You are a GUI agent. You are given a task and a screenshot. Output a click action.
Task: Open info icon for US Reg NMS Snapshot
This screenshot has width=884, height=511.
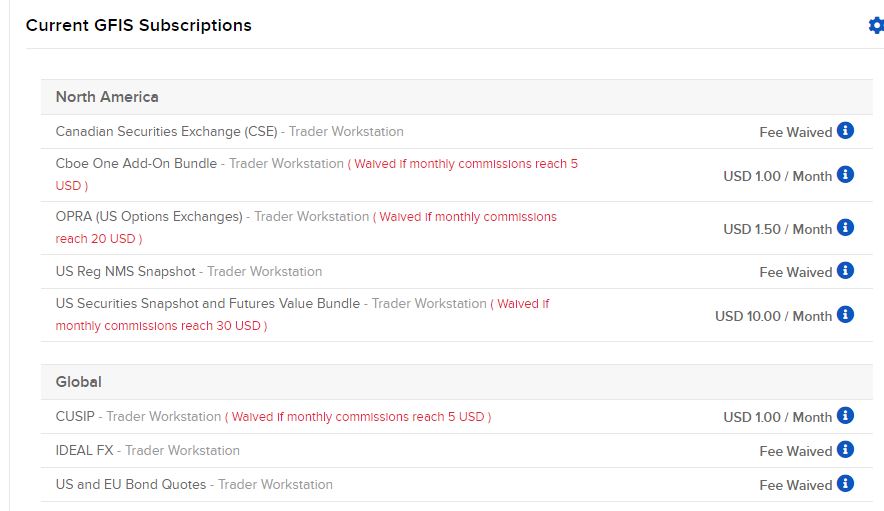point(845,270)
